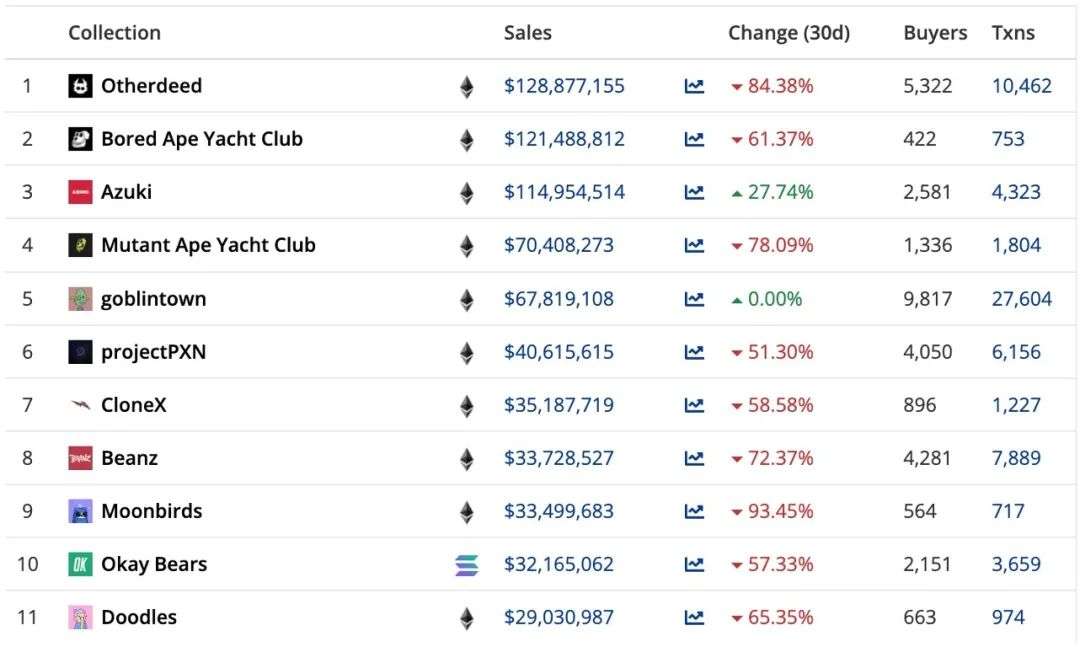Click the Okay Bears green logo
The image size is (1080, 652).
[x=80, y=564]
